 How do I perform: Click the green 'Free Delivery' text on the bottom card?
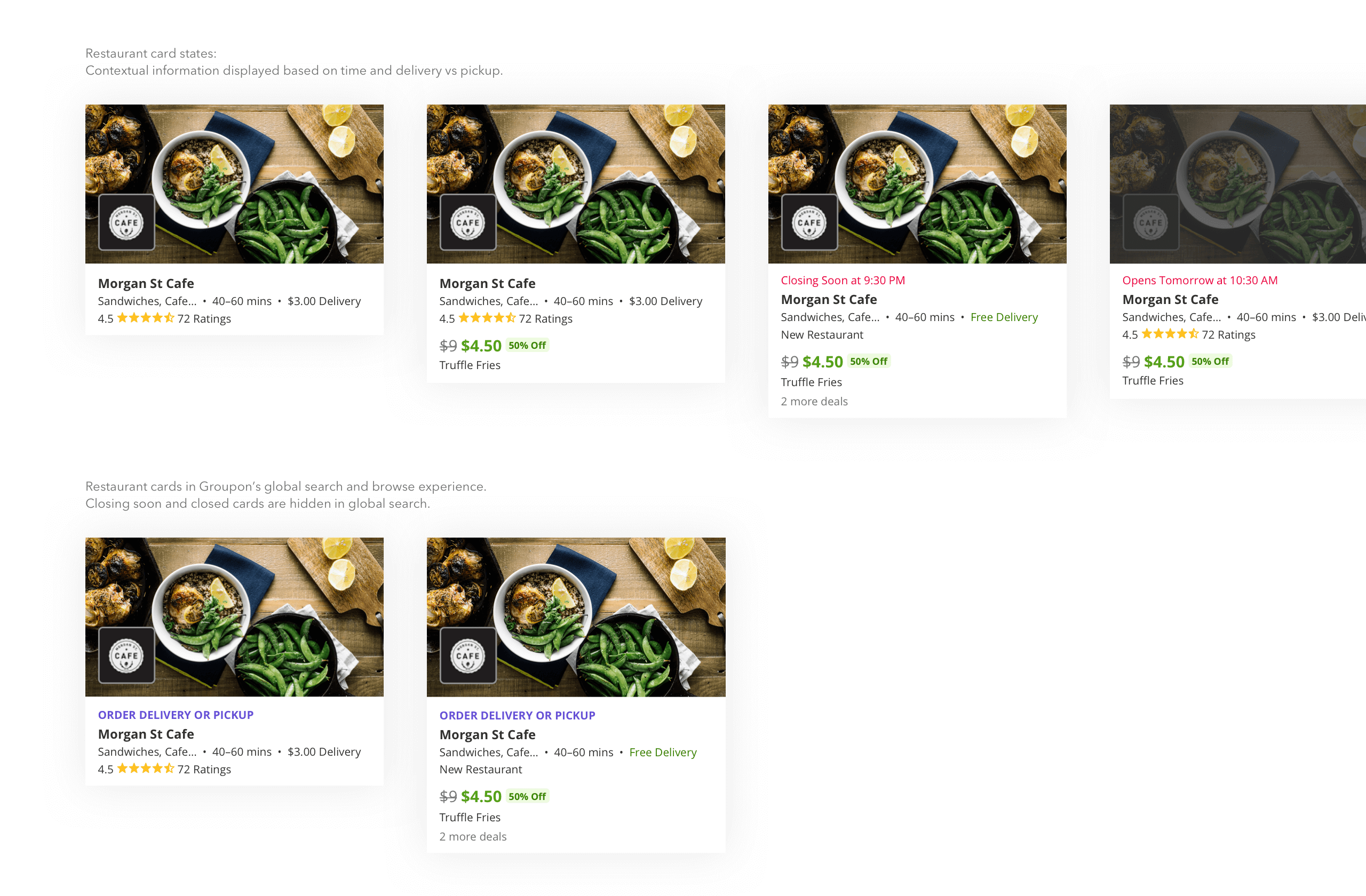click(x=663, y=752)
